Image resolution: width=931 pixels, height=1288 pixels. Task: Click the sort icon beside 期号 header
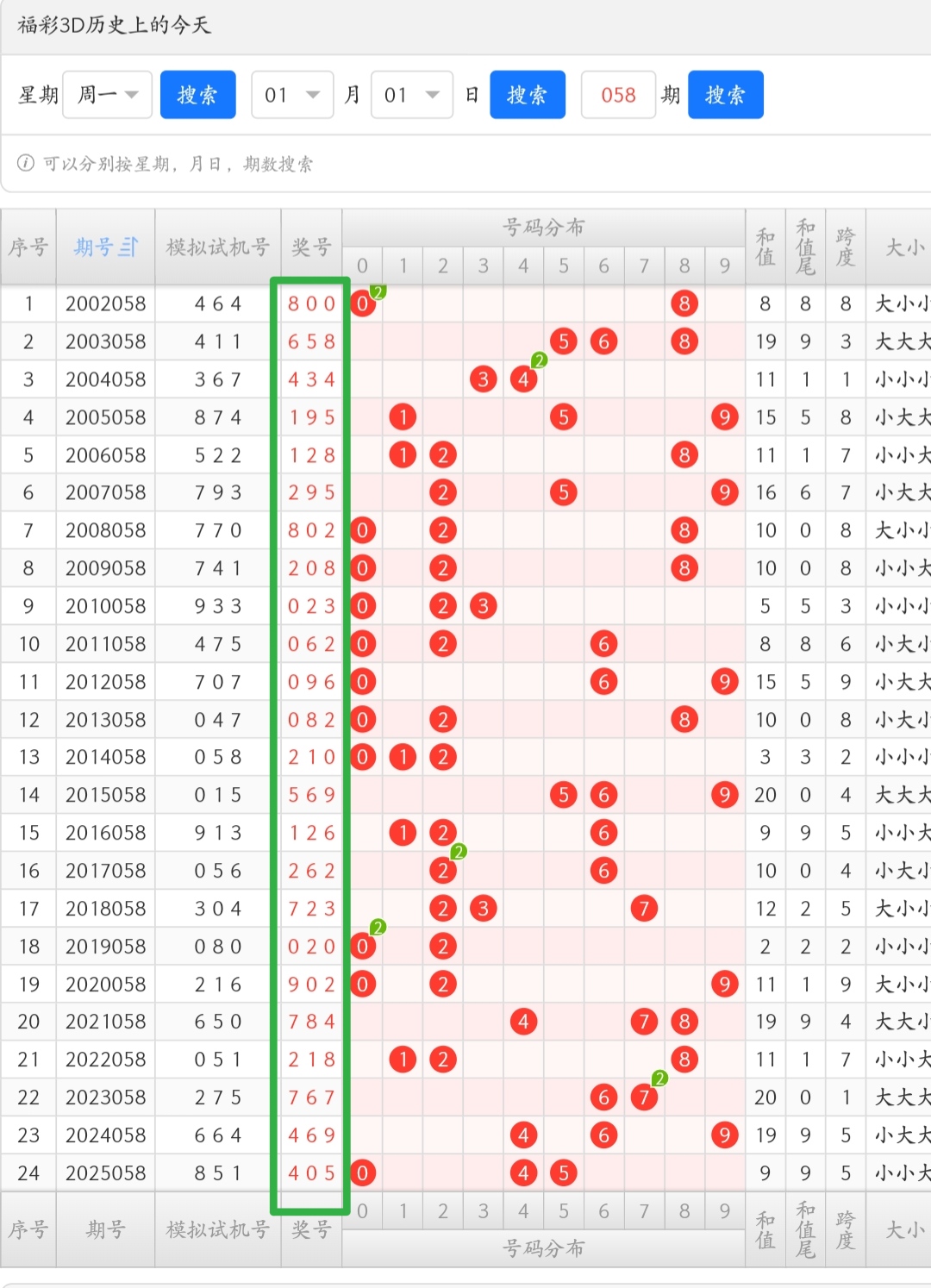[128, 247]
